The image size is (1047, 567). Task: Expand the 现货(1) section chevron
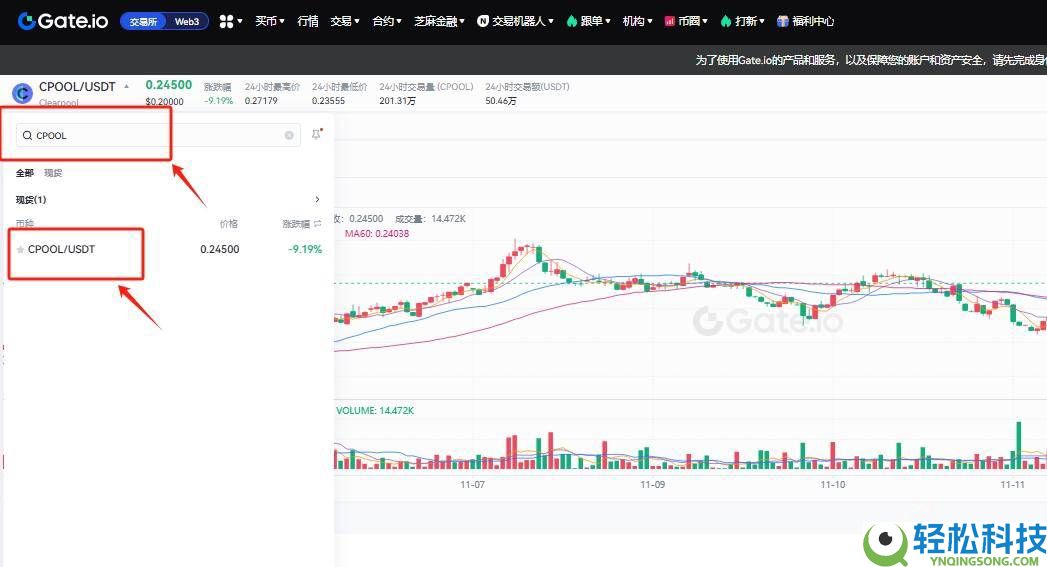[317, 200]
